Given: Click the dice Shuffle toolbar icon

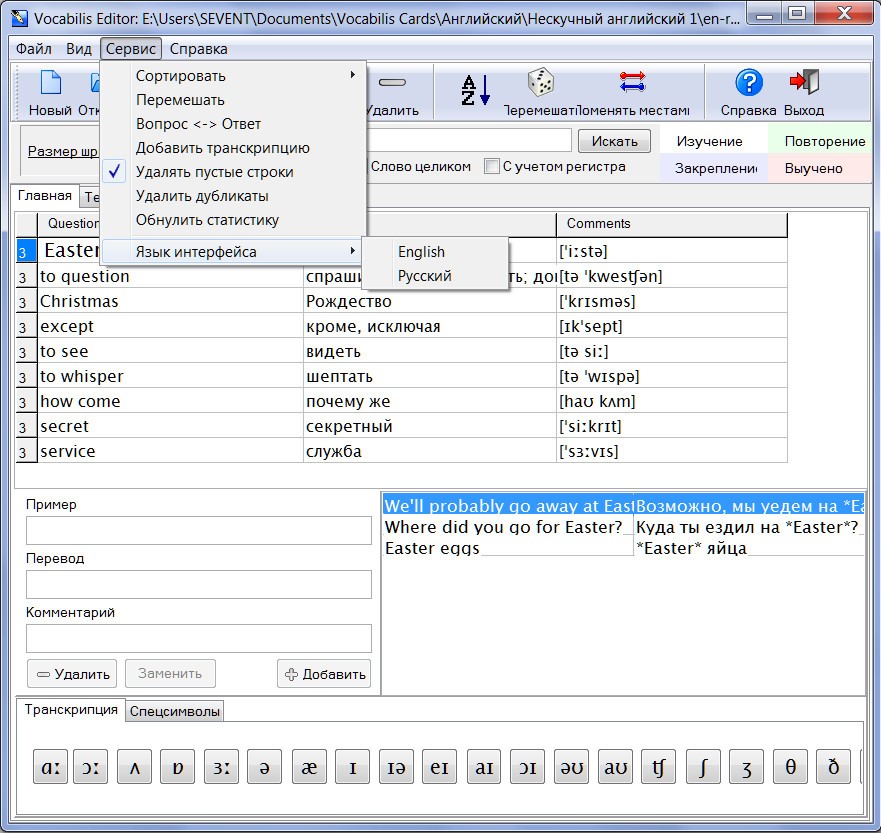Looking at the screenshot, I should coord(541,83).
